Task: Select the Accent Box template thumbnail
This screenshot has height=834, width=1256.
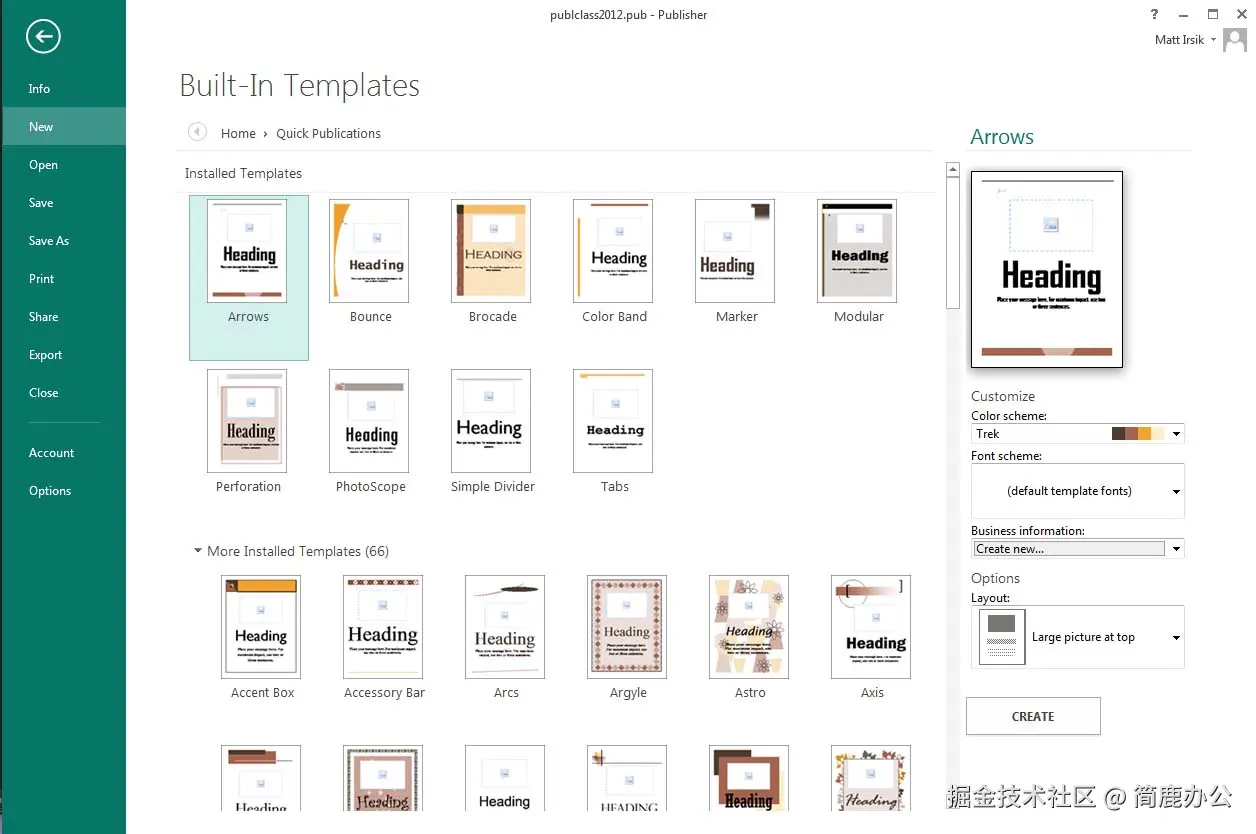Action: click(x=261, y=627)
